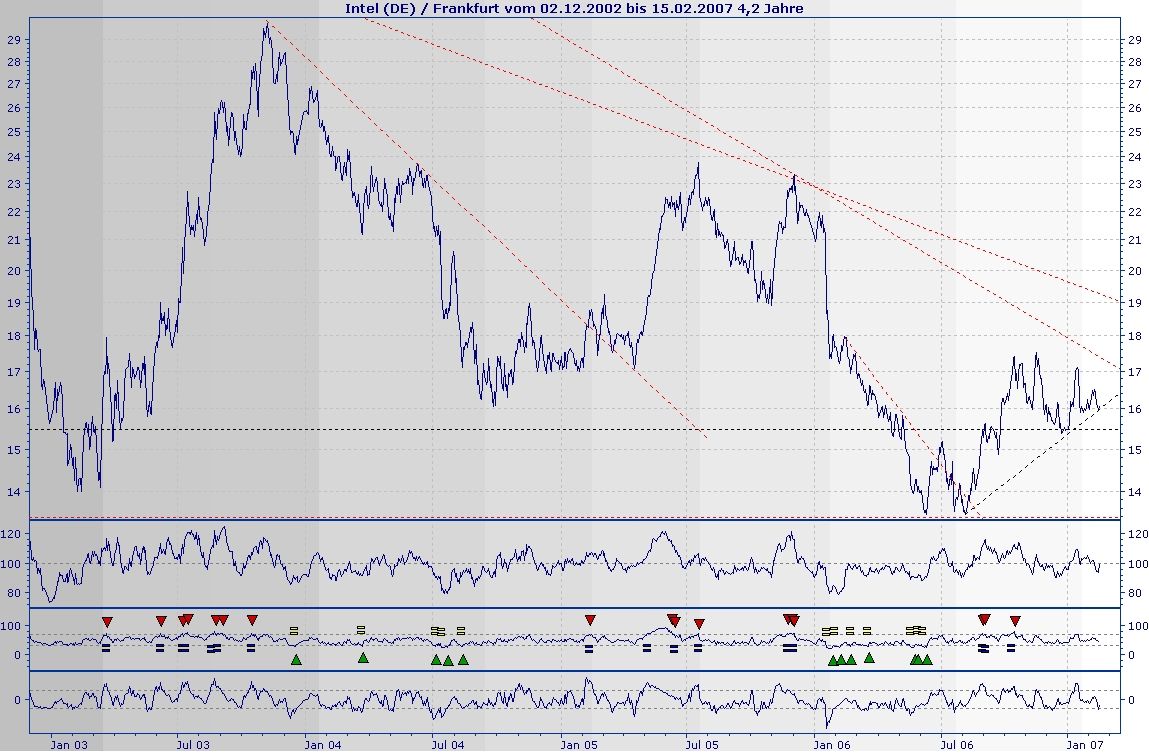Select the 'Jan 04' date label

pos(323,745)
